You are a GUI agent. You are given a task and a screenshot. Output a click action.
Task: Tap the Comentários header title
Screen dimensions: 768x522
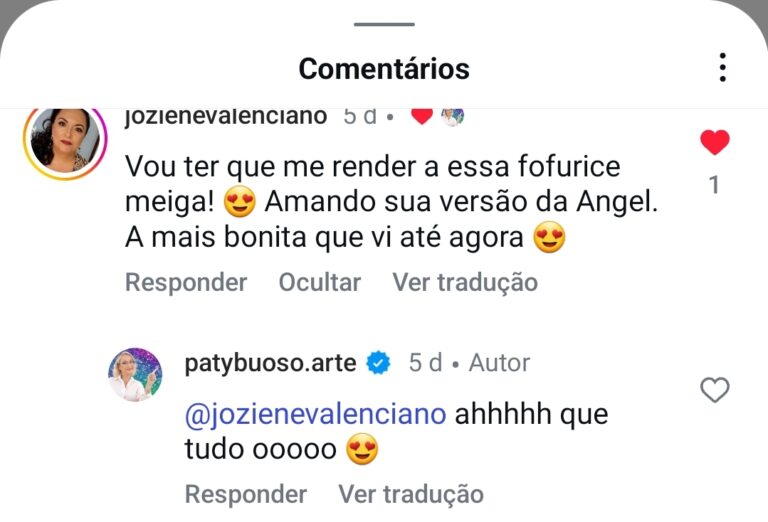pos(384,68)
